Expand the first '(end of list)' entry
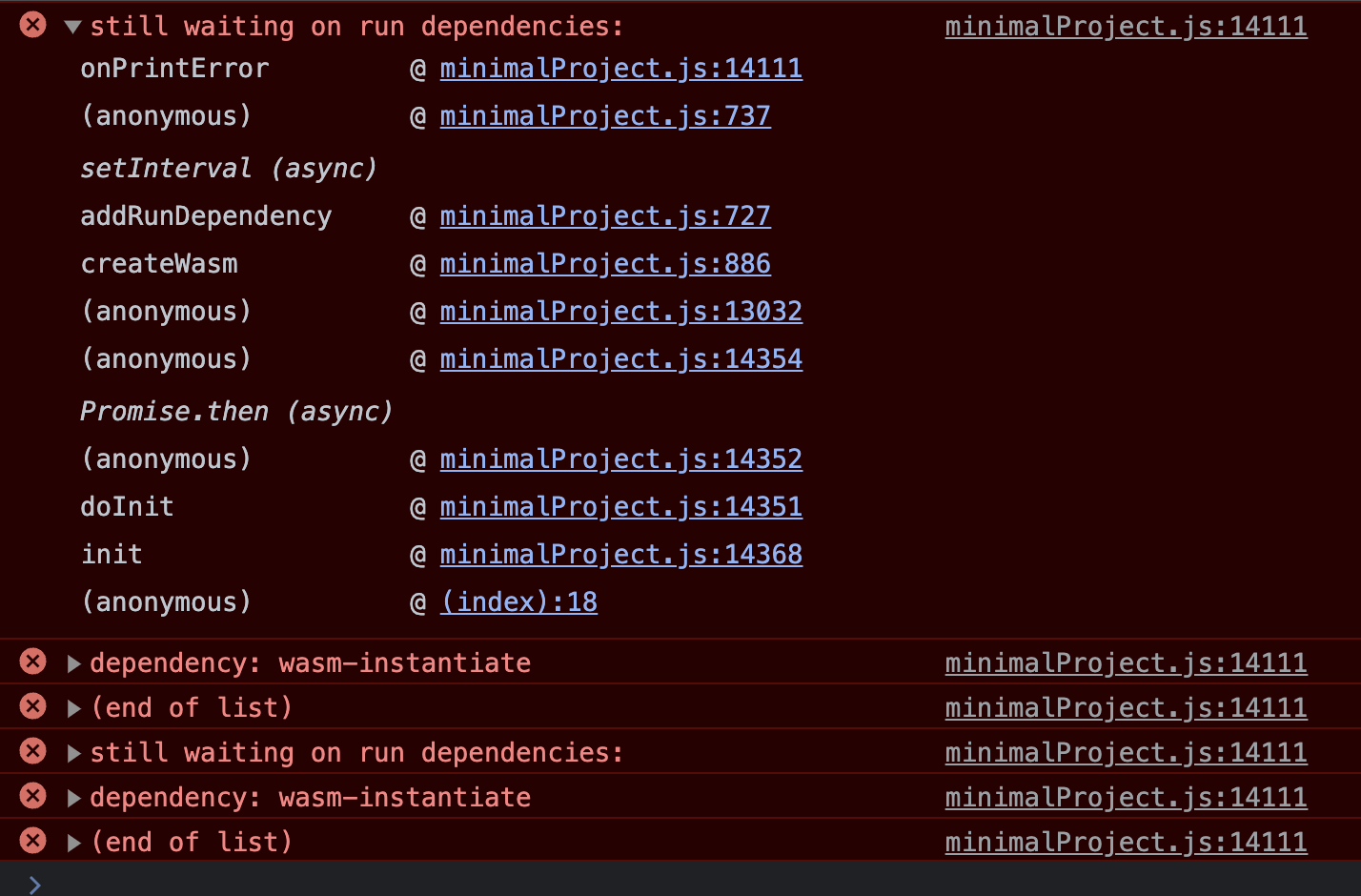This screenshot has height=896, width=1361. click(73, 706)
